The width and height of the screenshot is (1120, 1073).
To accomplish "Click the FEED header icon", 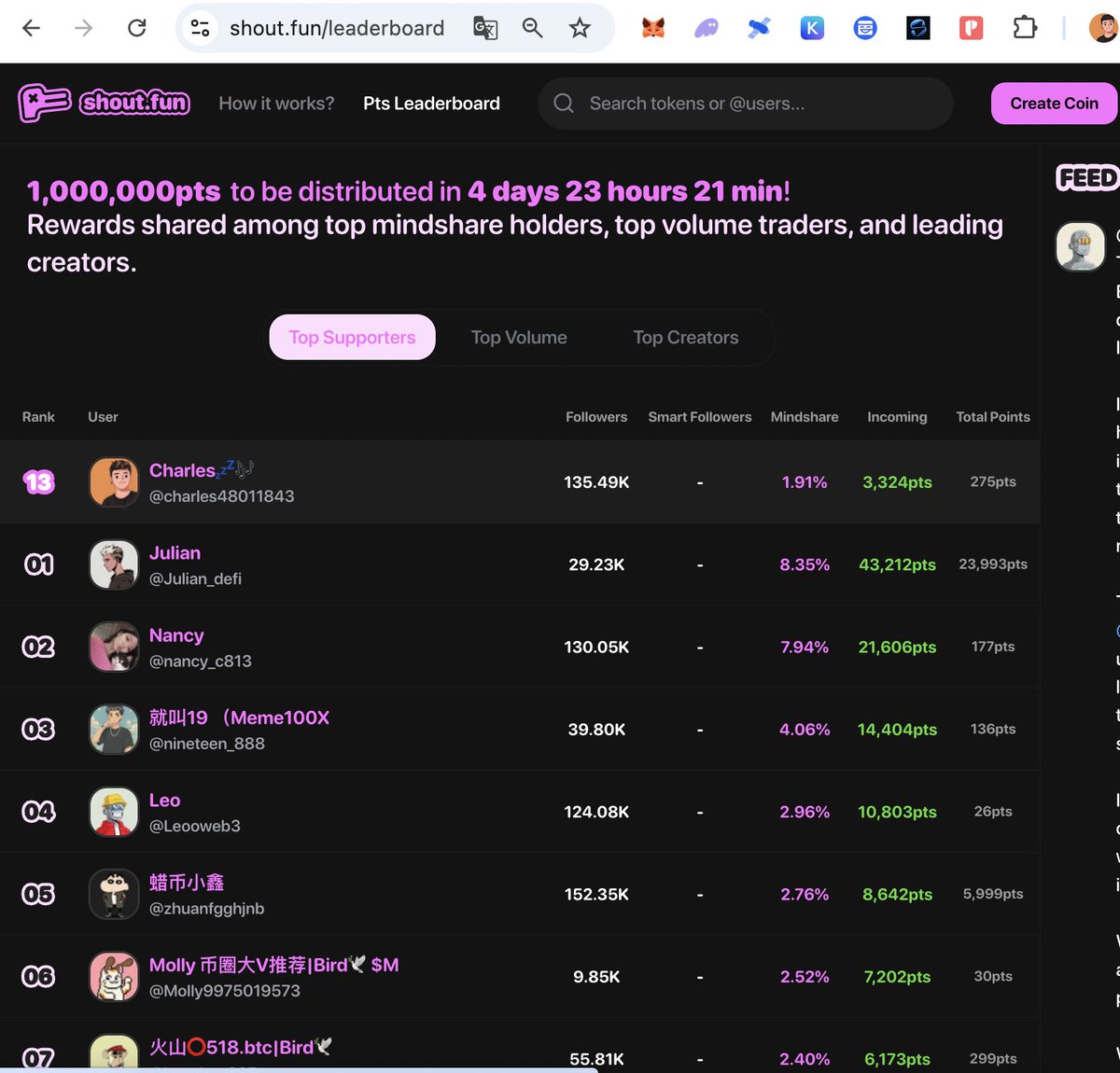I will [x=1087, y=177].
